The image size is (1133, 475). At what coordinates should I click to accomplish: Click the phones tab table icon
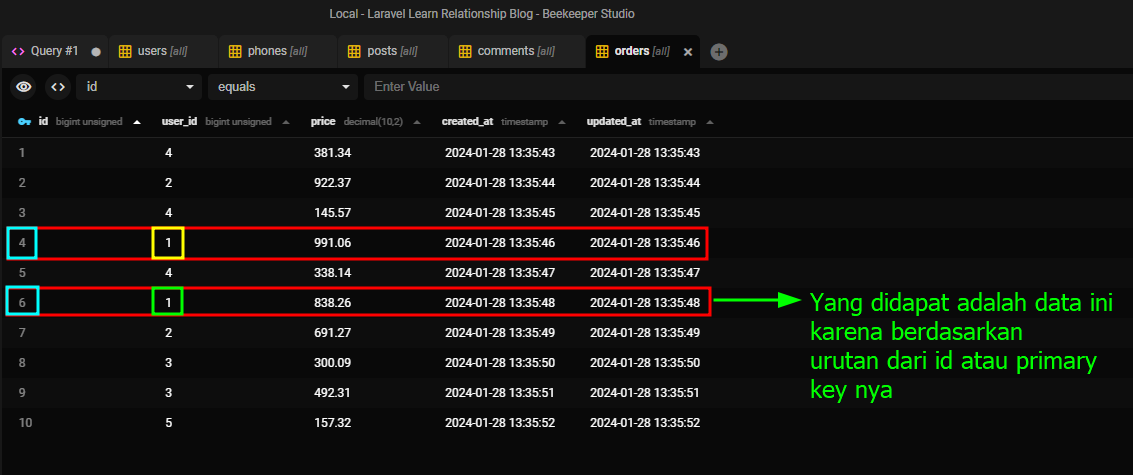click(x=236, y=51)
